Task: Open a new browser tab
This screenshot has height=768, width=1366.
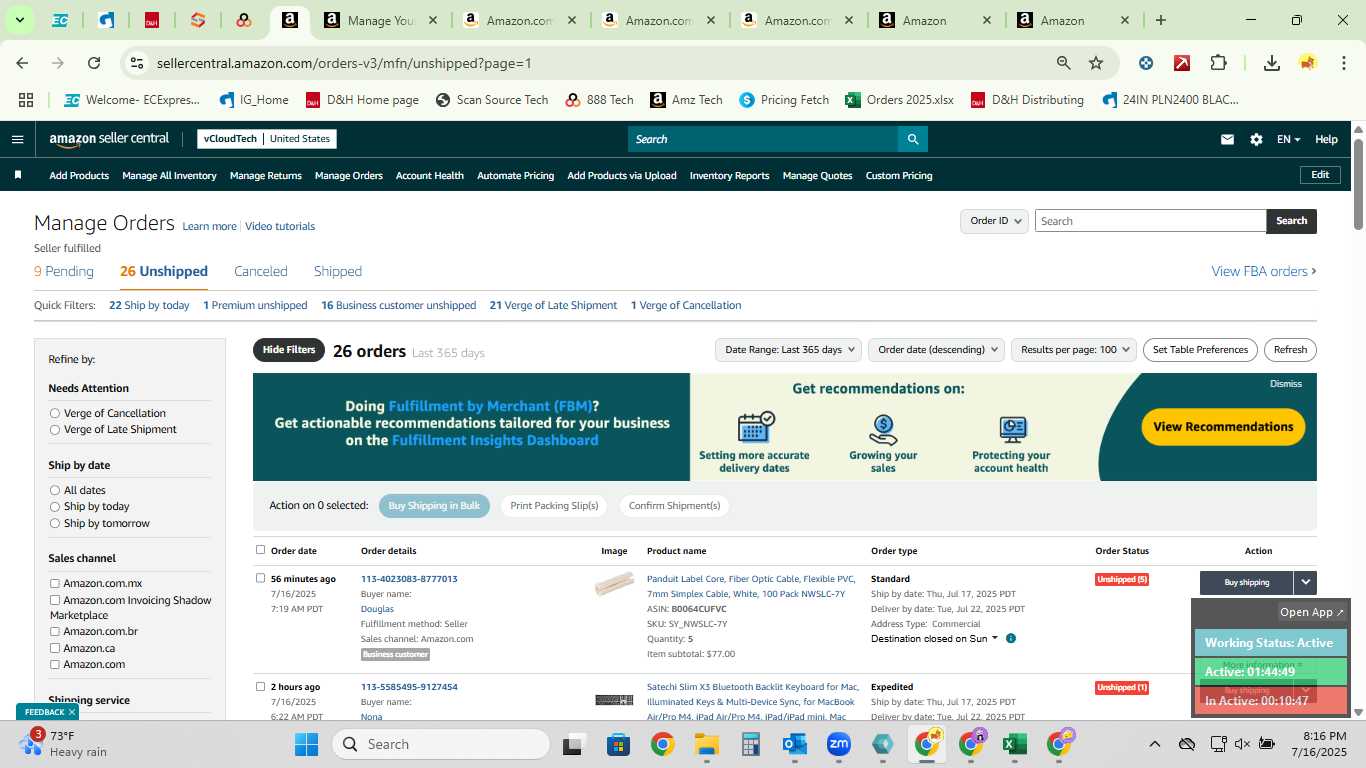Action: pyautogui.click(x=1161, y=20)
